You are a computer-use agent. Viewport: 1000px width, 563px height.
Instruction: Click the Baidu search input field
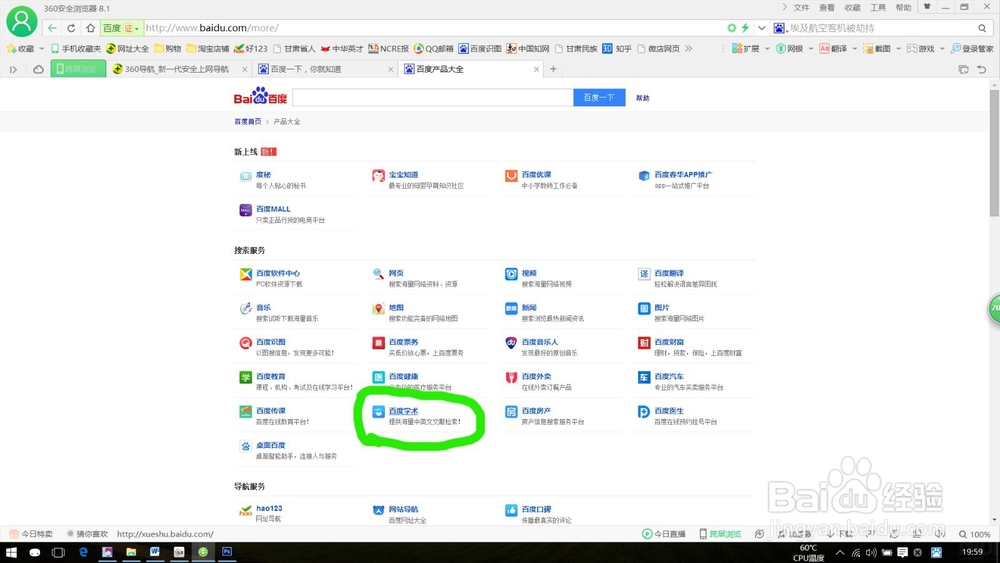coord(432,98)
